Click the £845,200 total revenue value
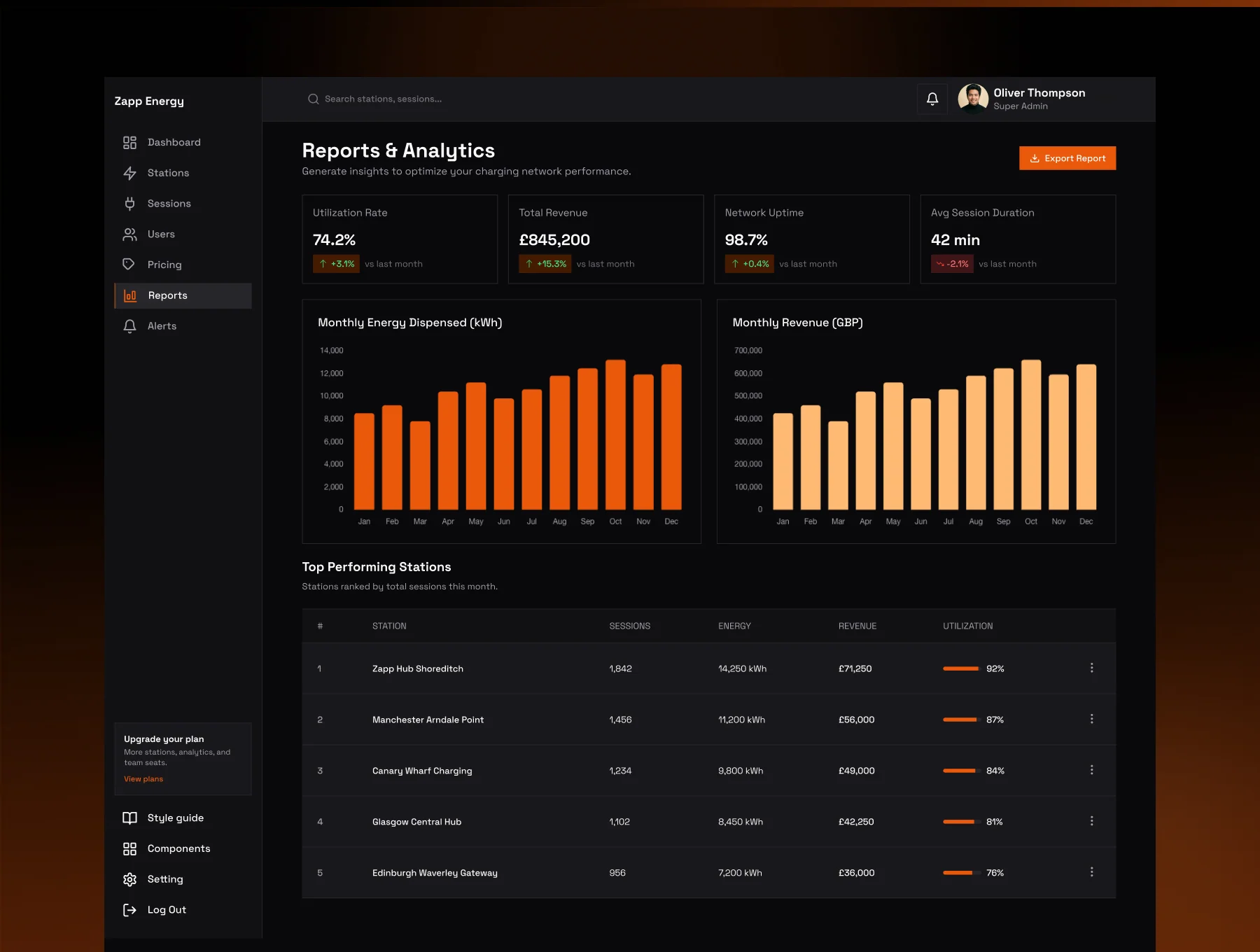Screen dimensions: 1260x952 click(x=554, y=240)
